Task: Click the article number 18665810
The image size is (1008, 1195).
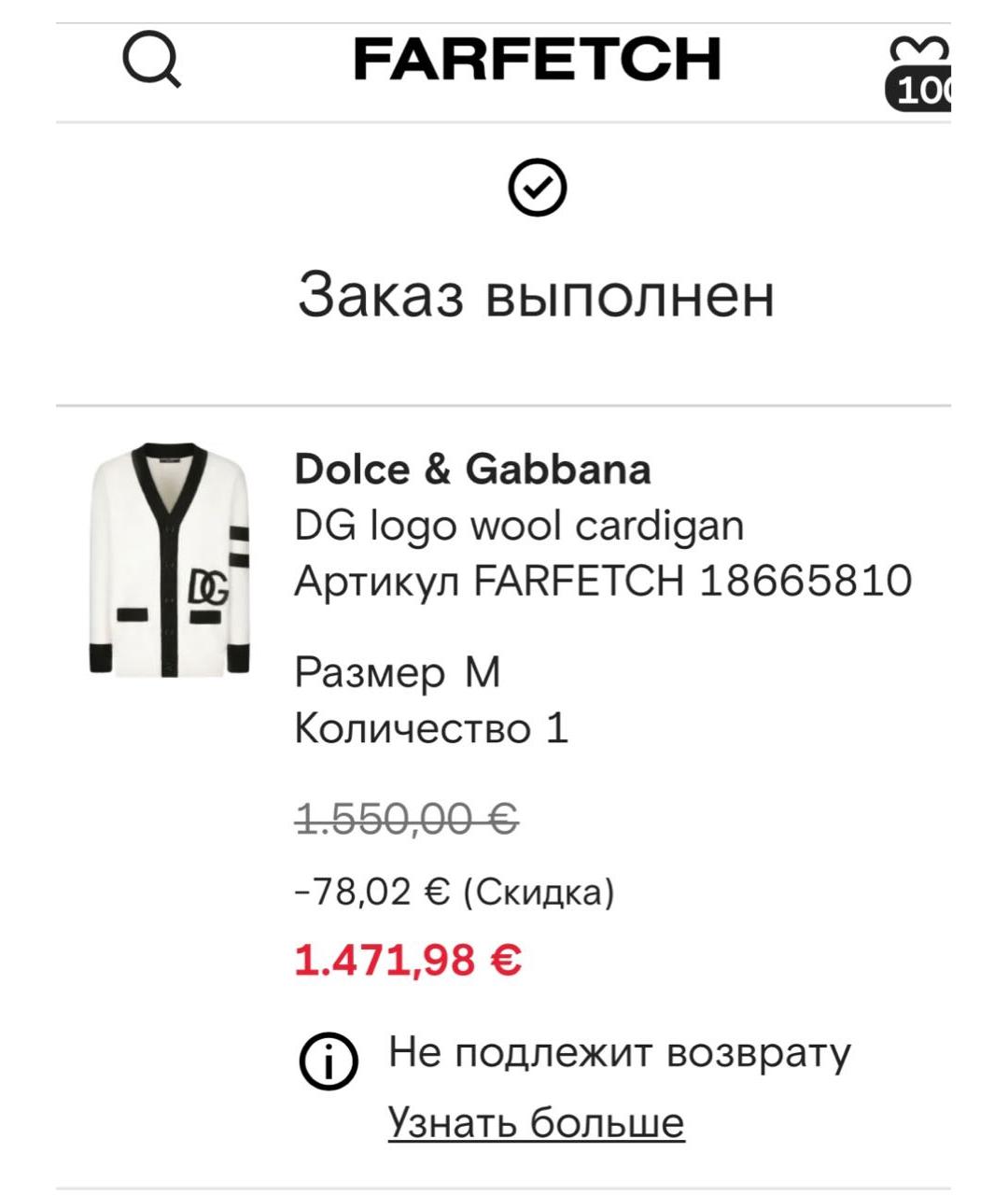Action: coord(805,581)
